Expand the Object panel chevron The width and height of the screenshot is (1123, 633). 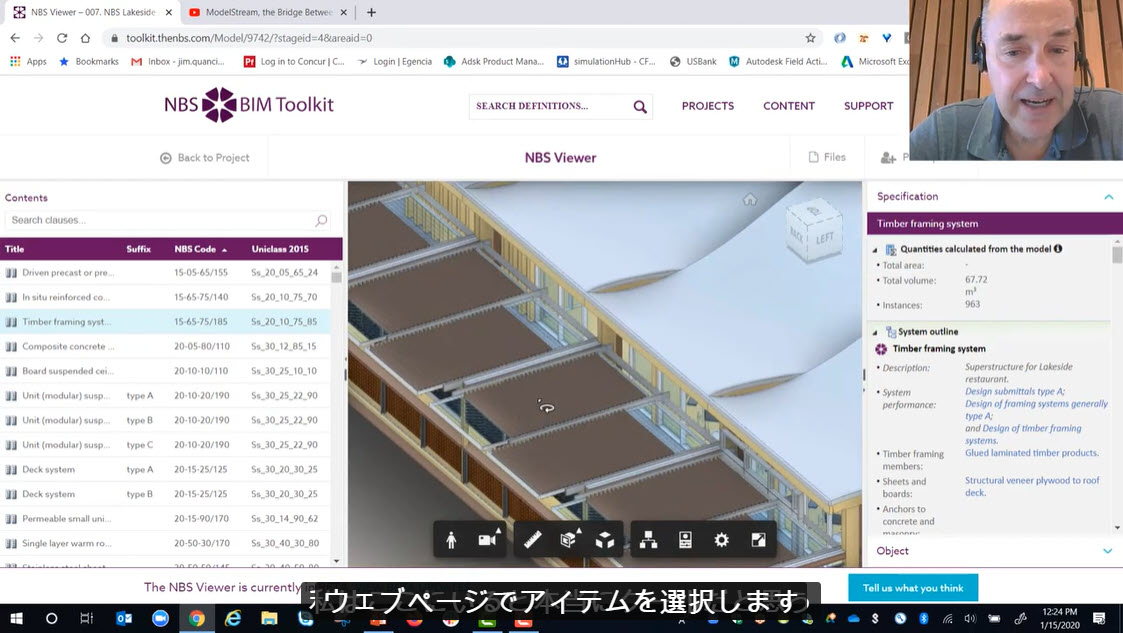[x=1108, y=551]
